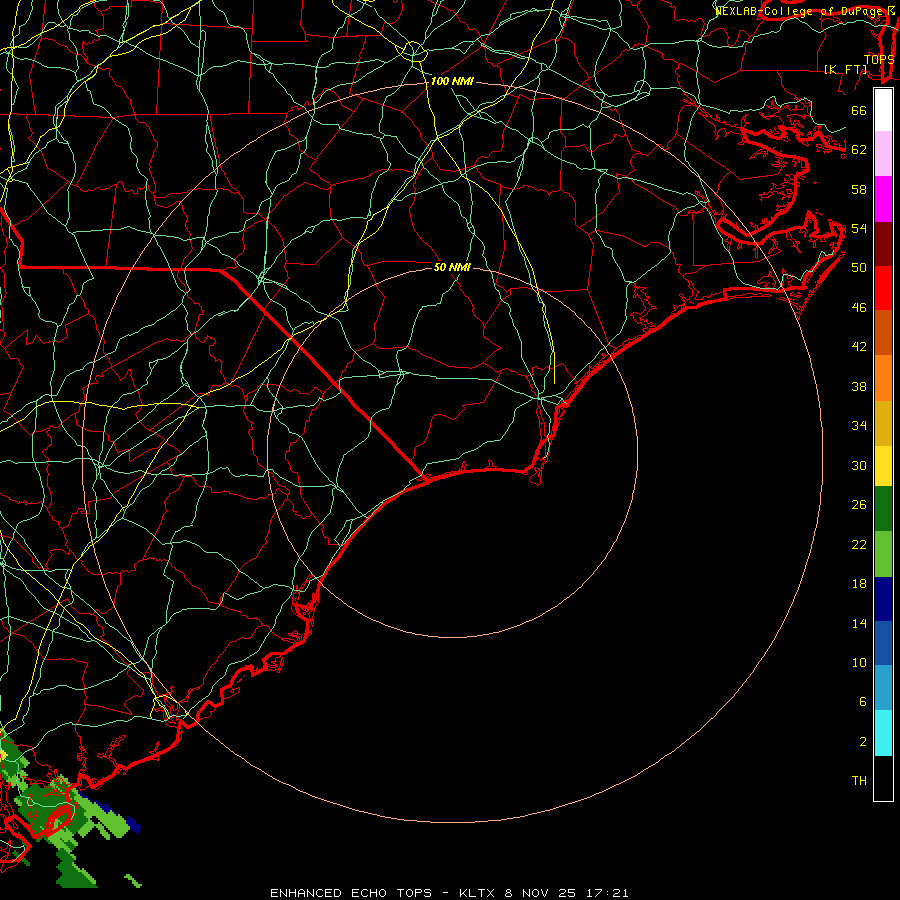
Task: Click the 18 value on the legend
Action: [859, 584]
